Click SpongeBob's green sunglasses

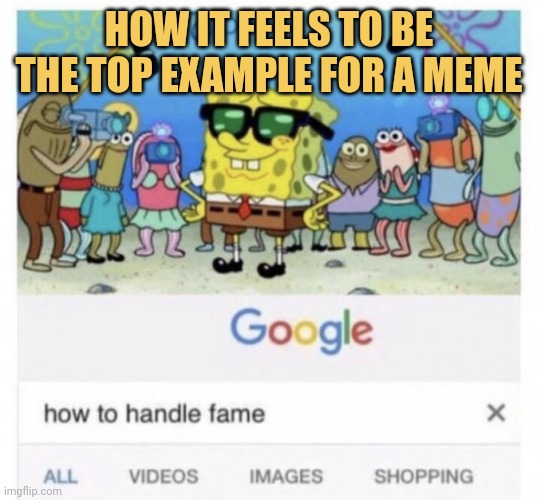(266, 123)
